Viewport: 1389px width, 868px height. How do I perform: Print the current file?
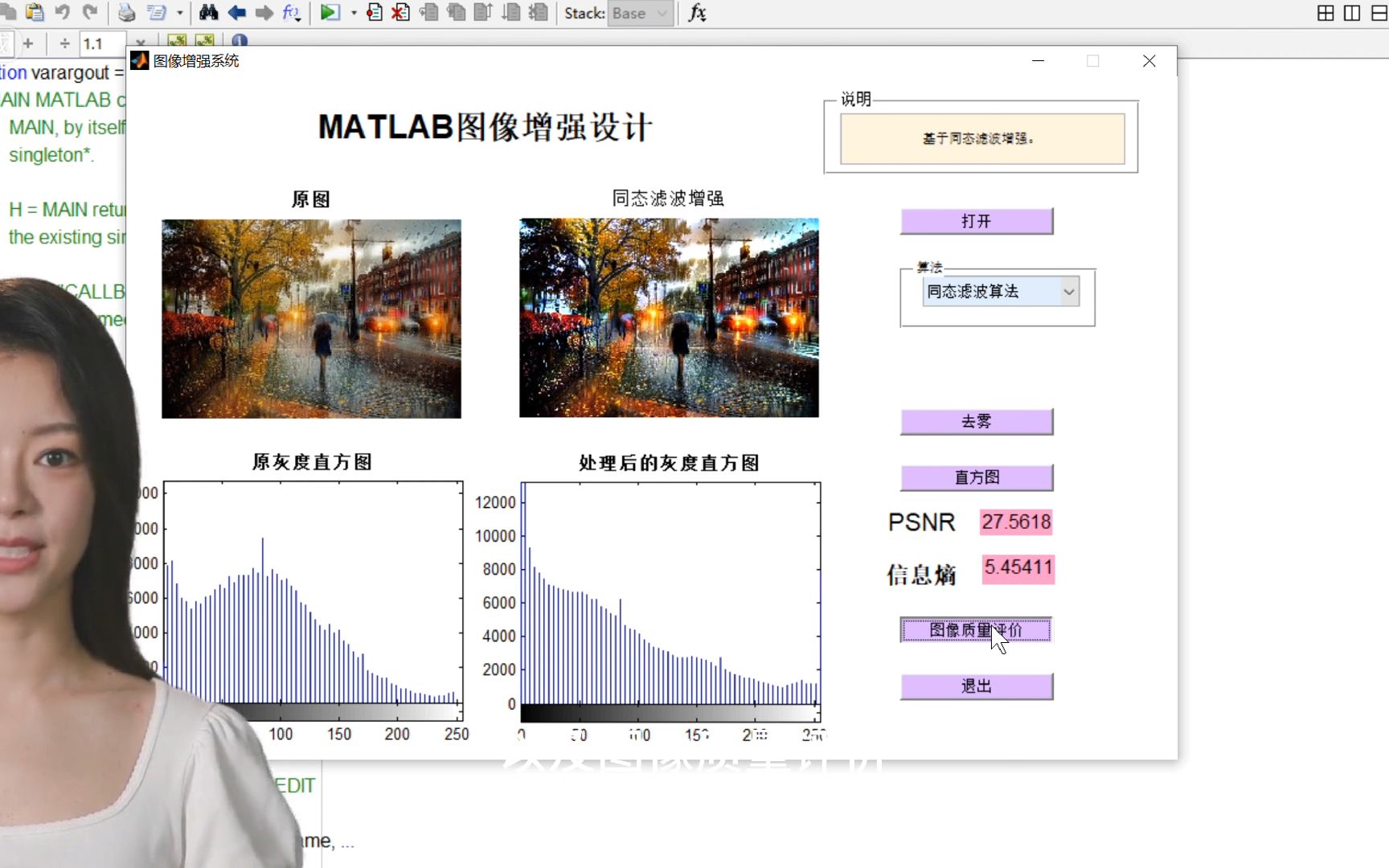tap(126, 13)
